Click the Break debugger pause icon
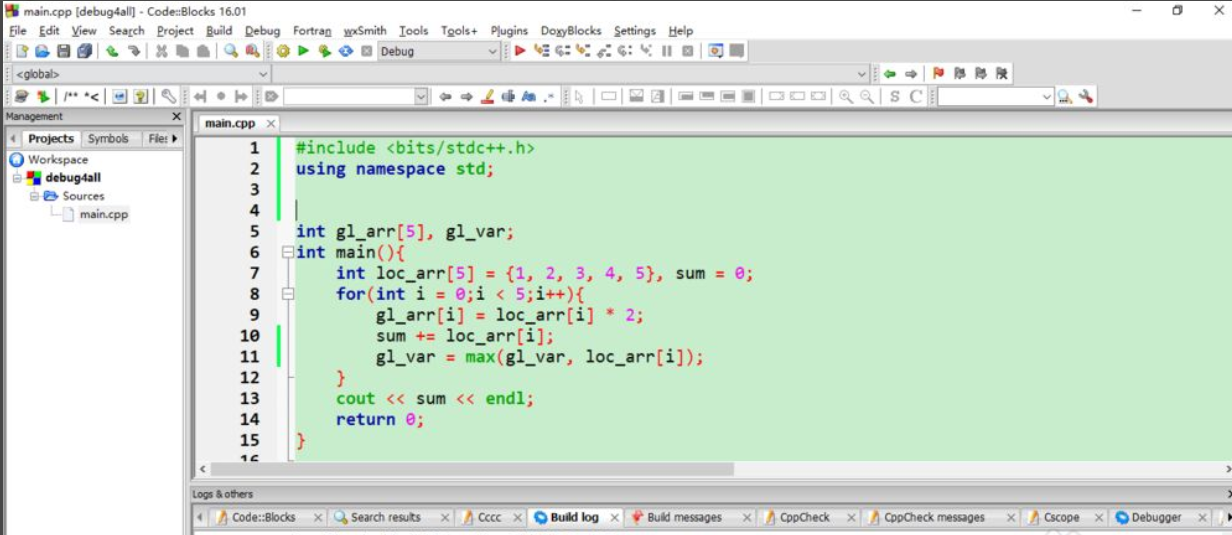The width and height of the screenshot is (1232, 535). click(x=667, y=51)
